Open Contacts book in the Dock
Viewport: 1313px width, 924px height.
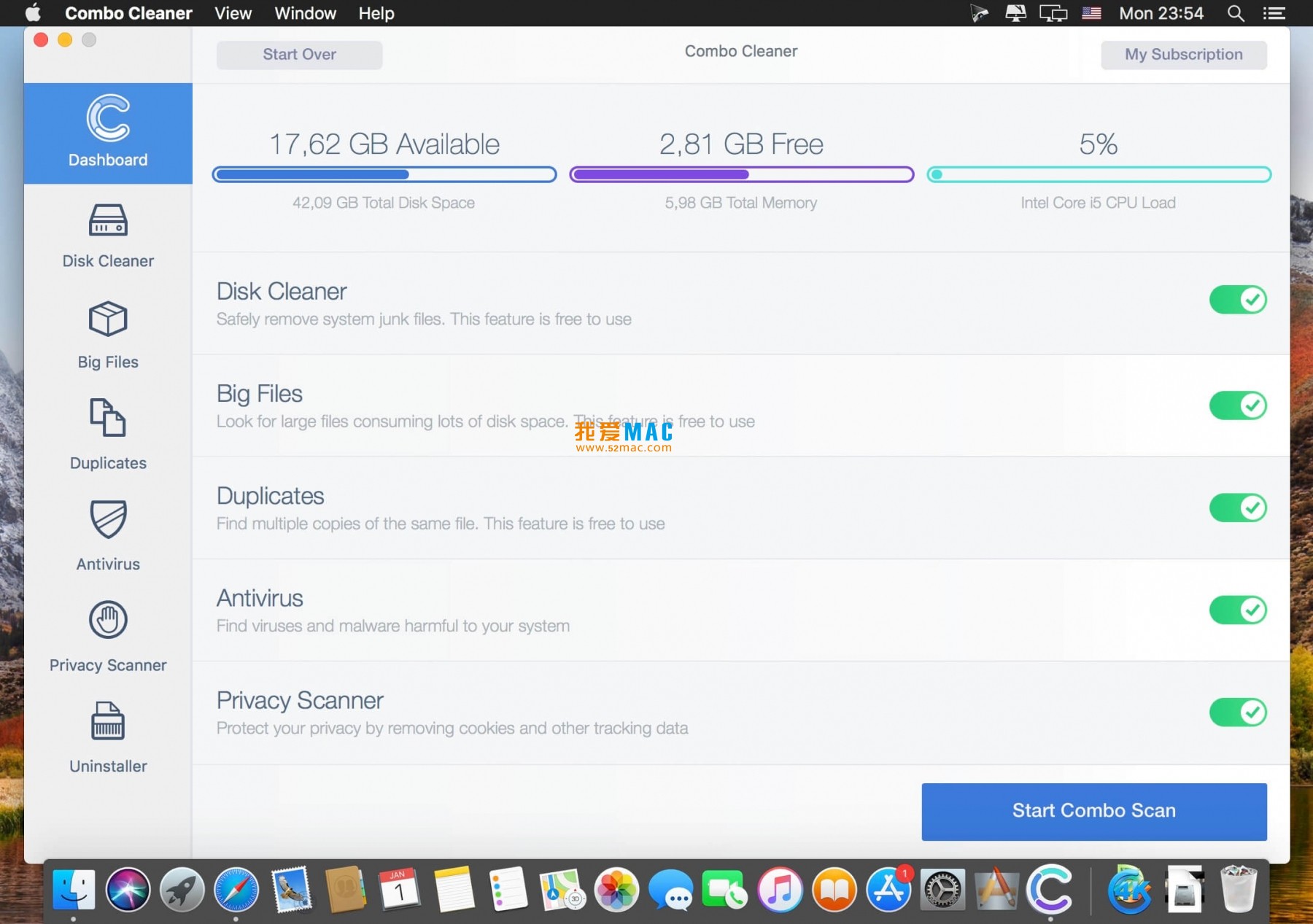tap(345, 890)
